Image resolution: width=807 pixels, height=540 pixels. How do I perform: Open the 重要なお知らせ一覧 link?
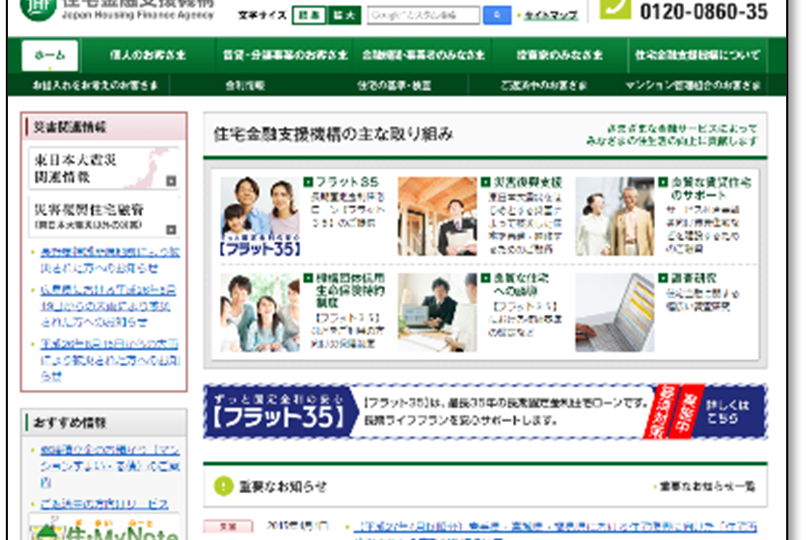pyautogui.click(x=706, y=486)
